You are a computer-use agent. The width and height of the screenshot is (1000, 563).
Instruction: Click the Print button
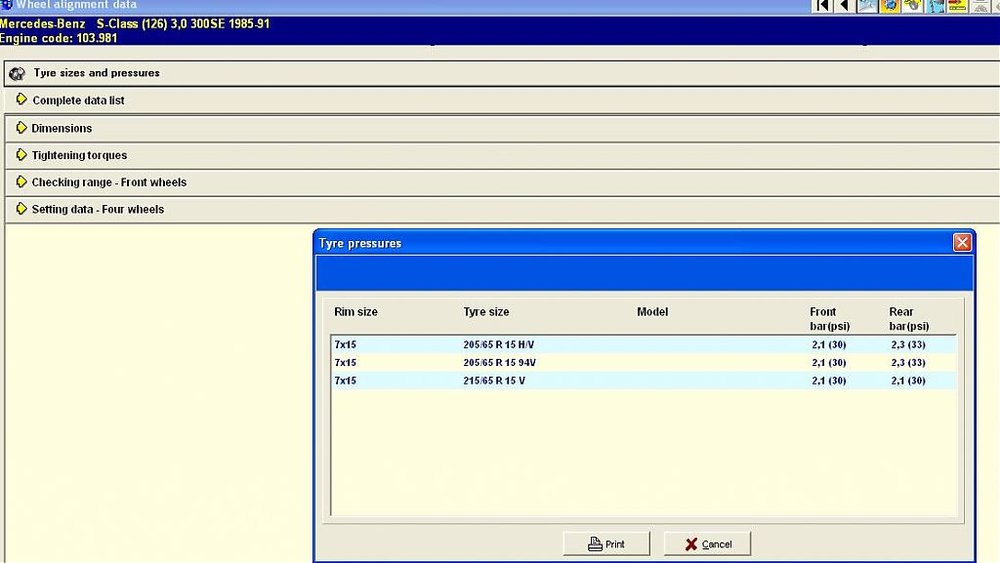pyautogui.click(x=607, y=544)
